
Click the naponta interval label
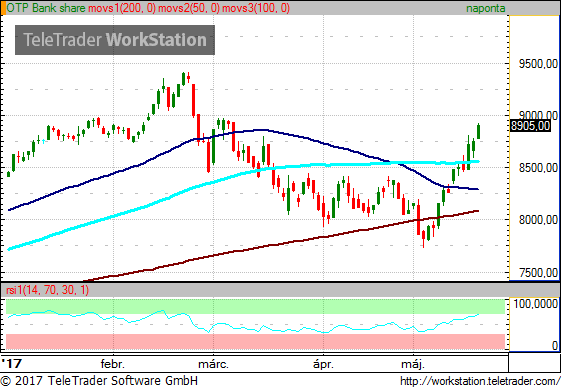(x=486, y=8)
